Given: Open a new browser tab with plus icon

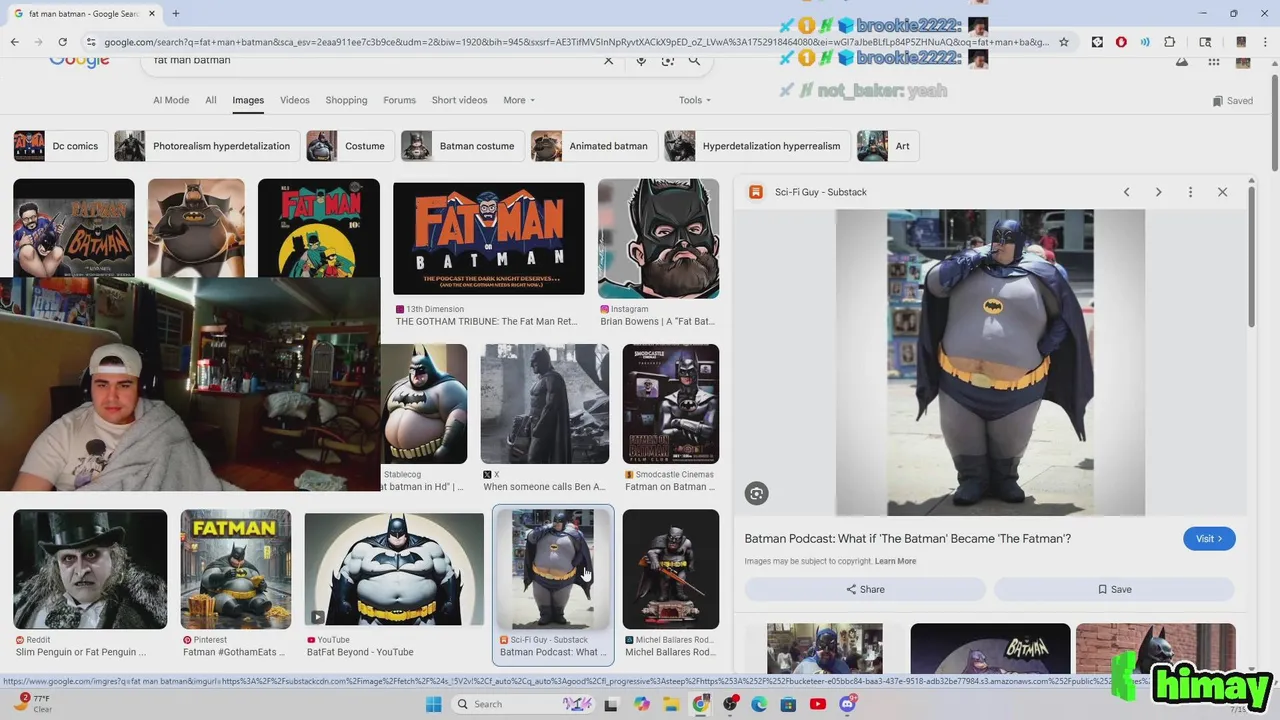Looking at the screenshot, I should coord(175,13).
